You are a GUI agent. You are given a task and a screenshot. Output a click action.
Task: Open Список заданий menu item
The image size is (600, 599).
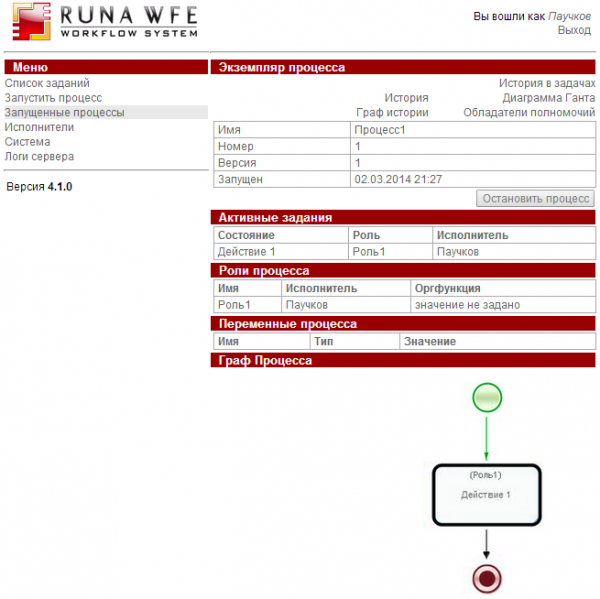coord(47,84)
